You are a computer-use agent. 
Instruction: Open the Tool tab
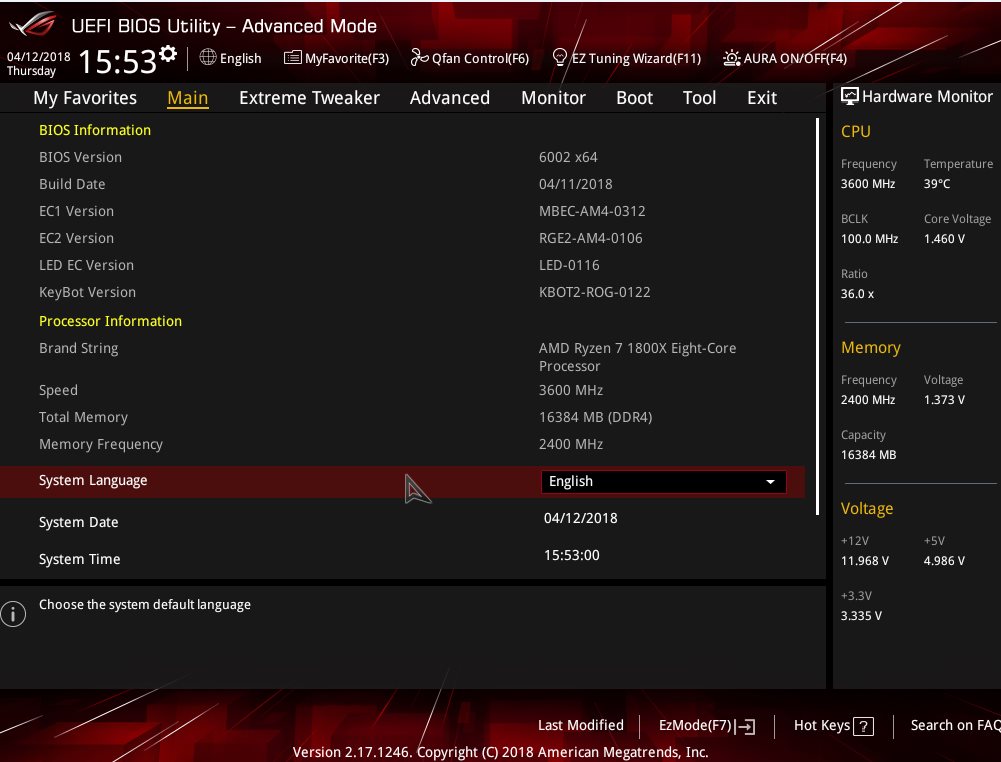pos(699,98)
